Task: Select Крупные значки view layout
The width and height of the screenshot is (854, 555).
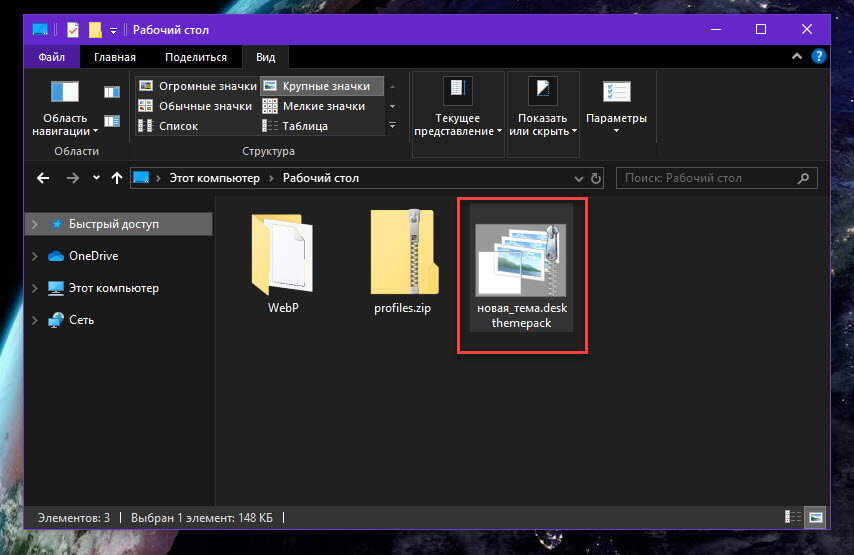Action: 322,86
